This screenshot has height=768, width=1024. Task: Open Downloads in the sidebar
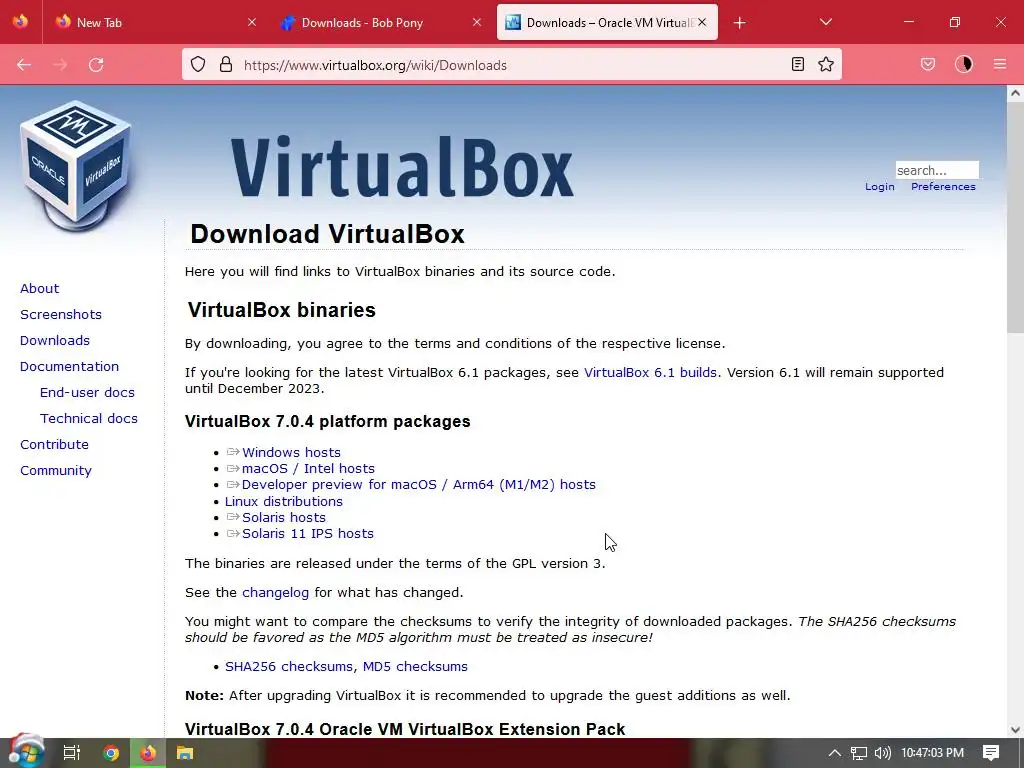55,340
